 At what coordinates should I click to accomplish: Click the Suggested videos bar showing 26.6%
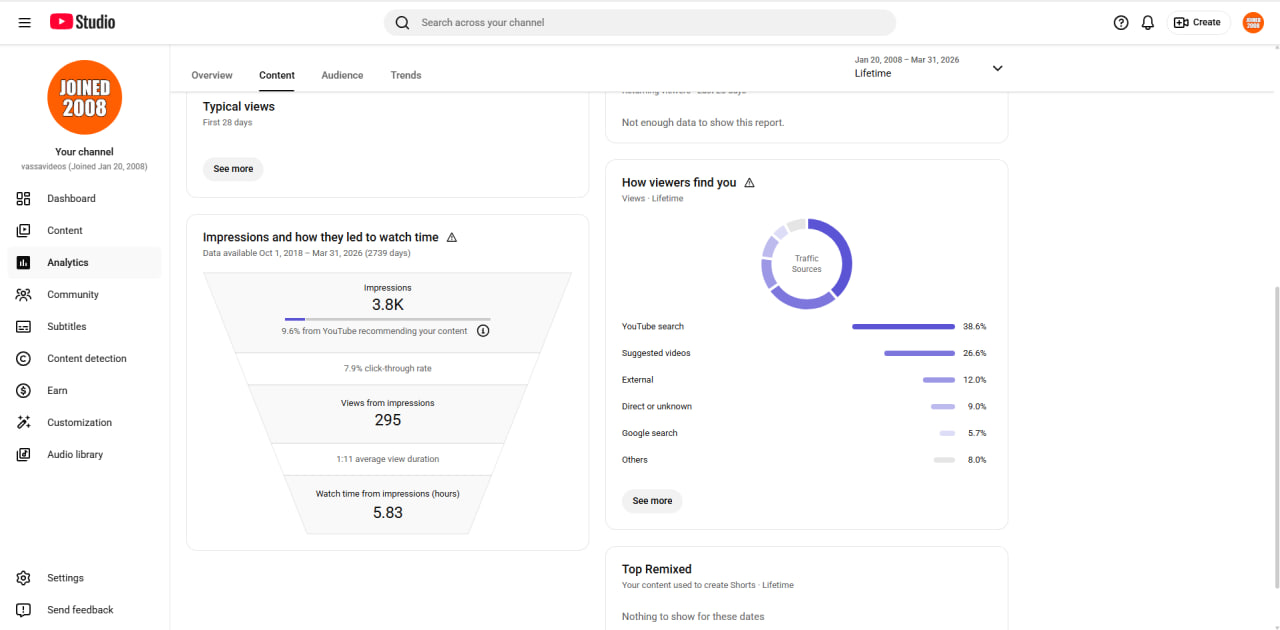point(919,353)
